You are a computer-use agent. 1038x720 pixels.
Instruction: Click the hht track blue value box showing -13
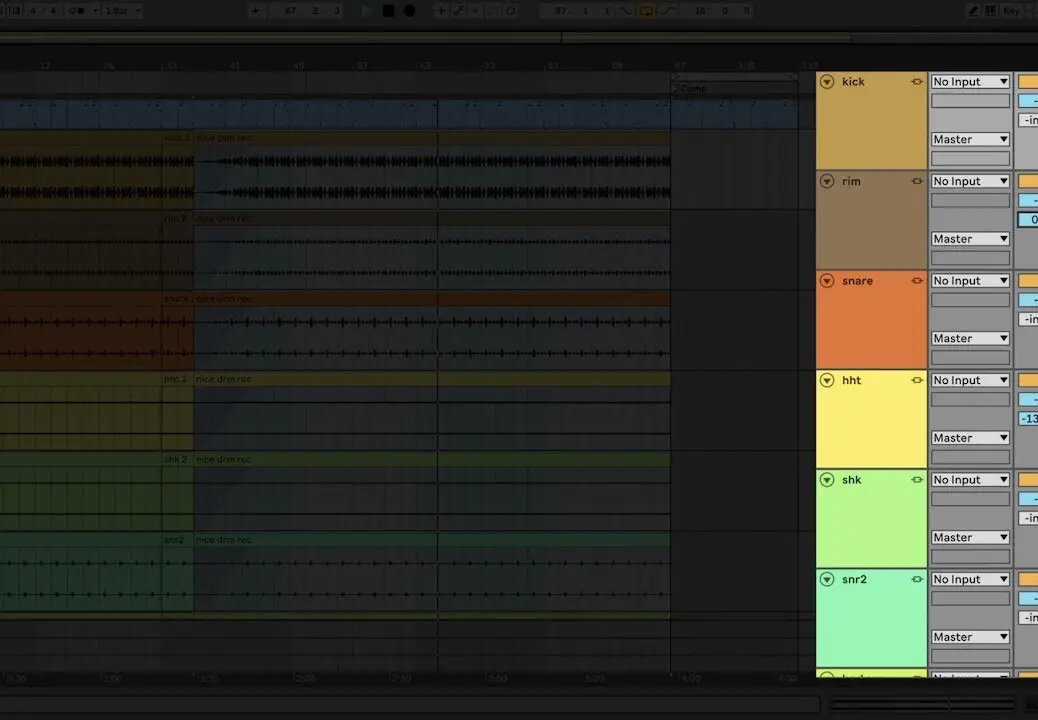point(1028,418)
